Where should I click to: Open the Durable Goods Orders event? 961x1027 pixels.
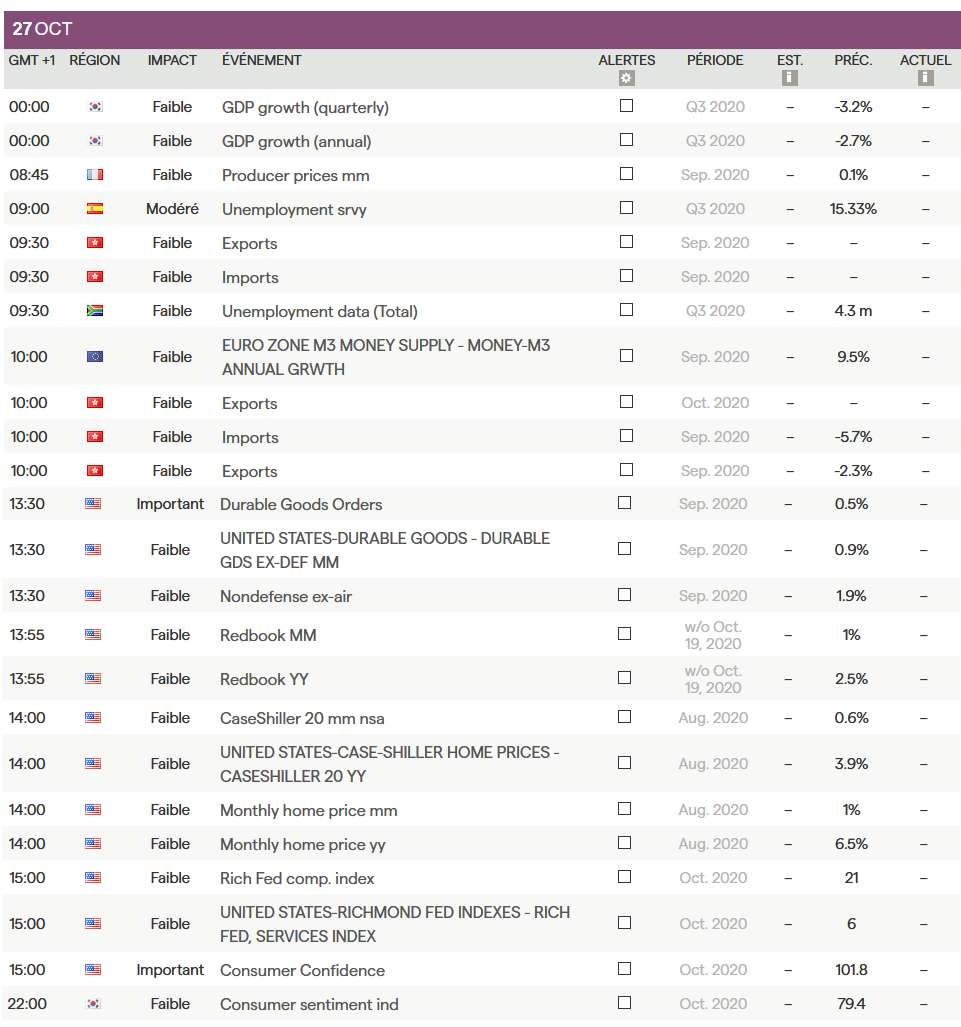(x=301, y=504)
